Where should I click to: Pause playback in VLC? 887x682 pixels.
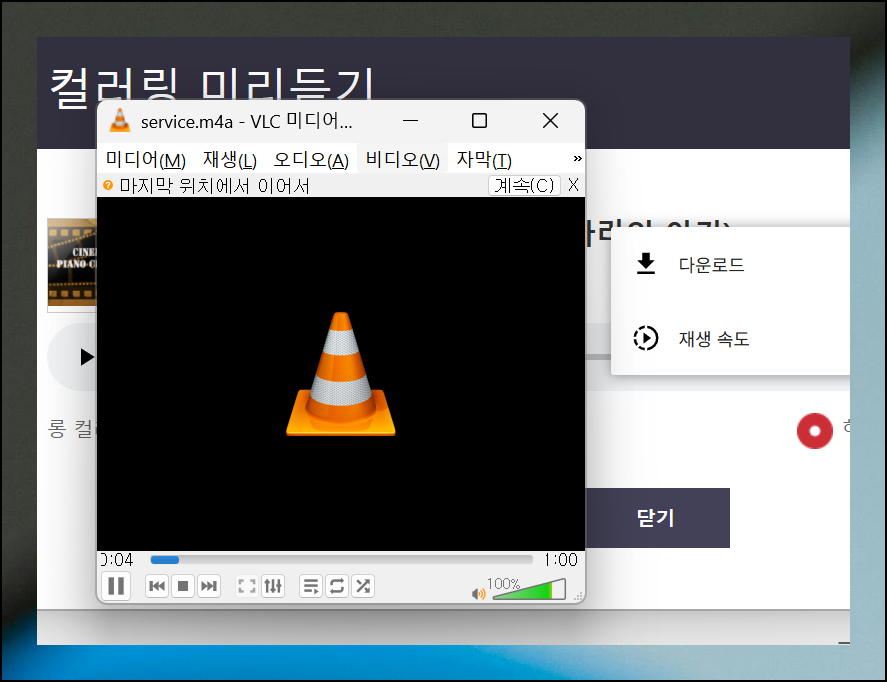tap(116, 586)
